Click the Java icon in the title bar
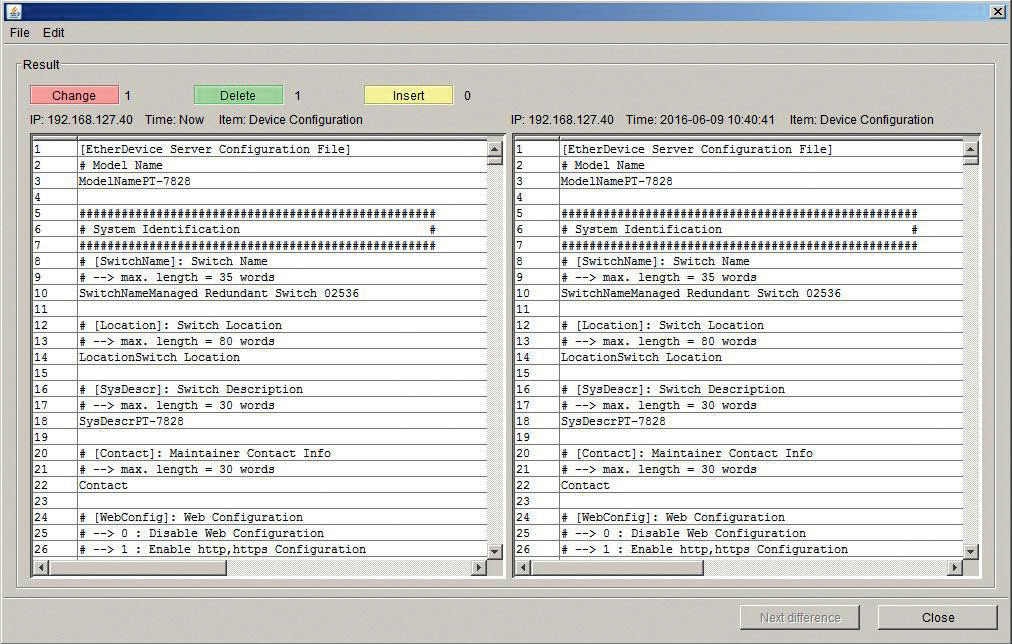This screenshot has width=1012, height=644. pyautogui.click(x=13, y=11)
